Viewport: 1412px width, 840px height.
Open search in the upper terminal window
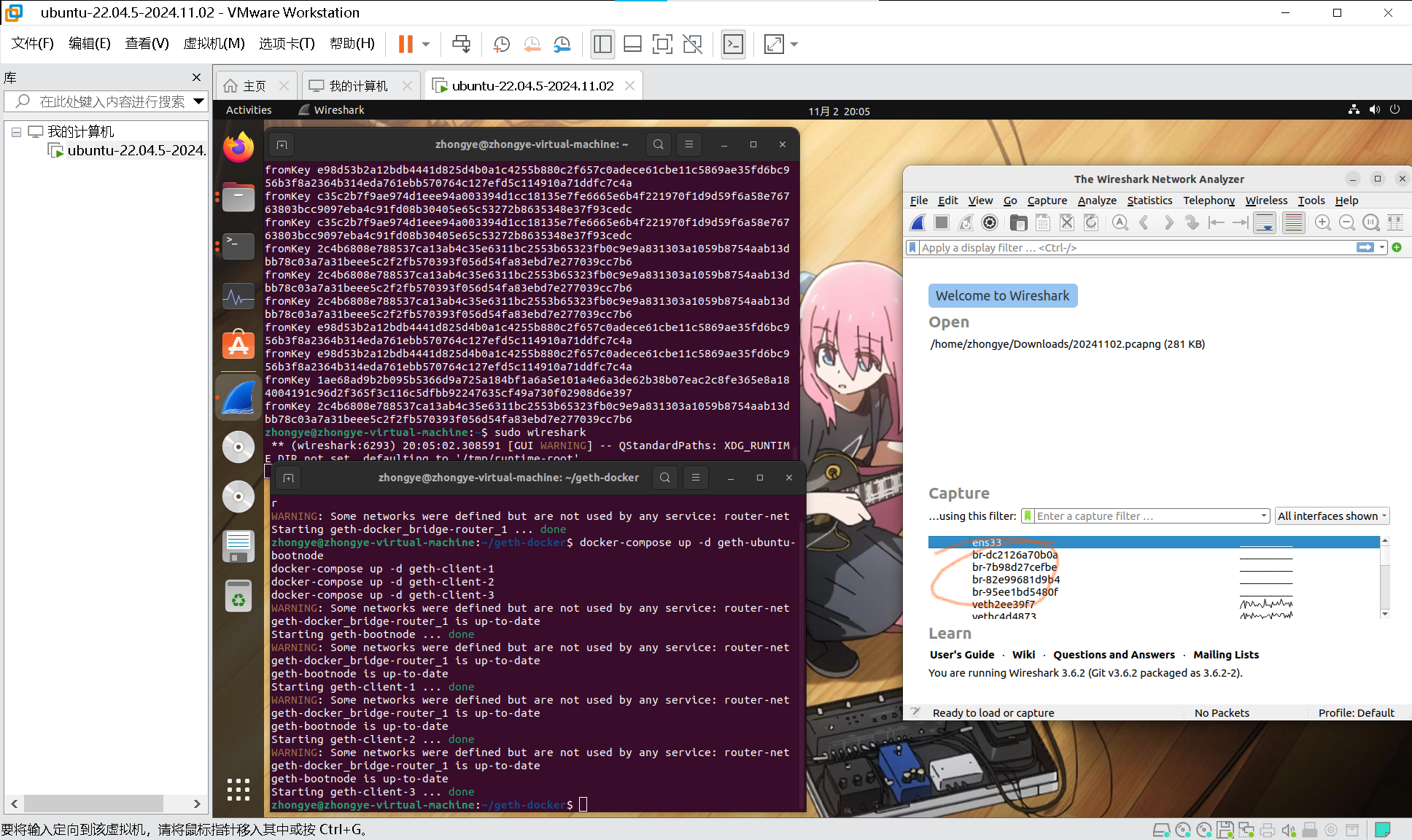pyautogui.click(x=659, y=144)
